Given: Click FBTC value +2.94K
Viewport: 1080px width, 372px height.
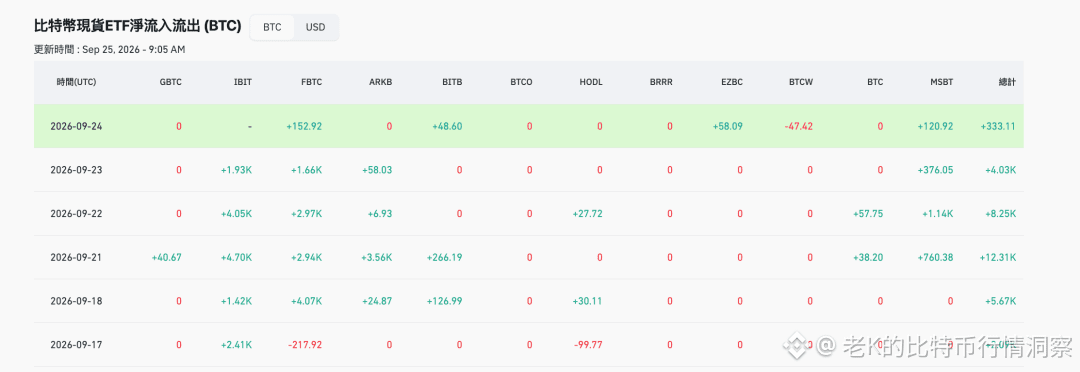Looking at the screenshot, I should point(307,257).
